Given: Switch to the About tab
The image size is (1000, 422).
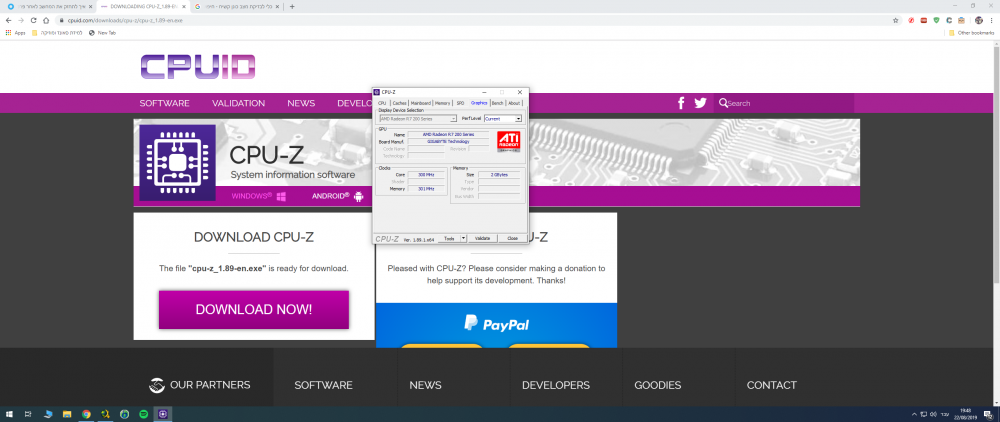Looking at the screenshot, I should point(514,103).
